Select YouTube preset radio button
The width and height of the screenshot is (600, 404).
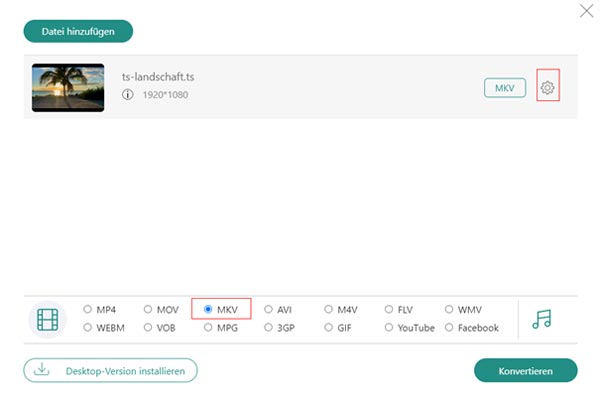389,327
